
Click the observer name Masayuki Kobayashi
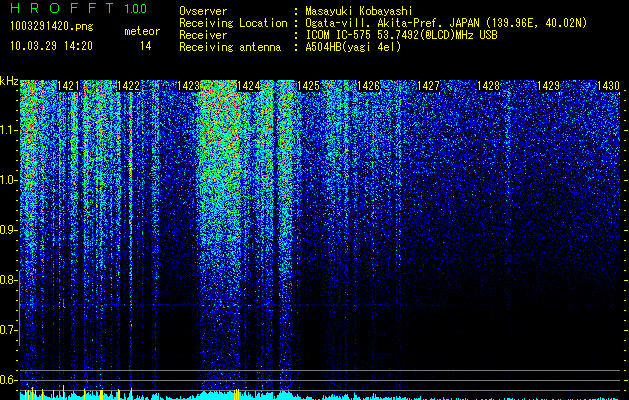pos(359,11)
